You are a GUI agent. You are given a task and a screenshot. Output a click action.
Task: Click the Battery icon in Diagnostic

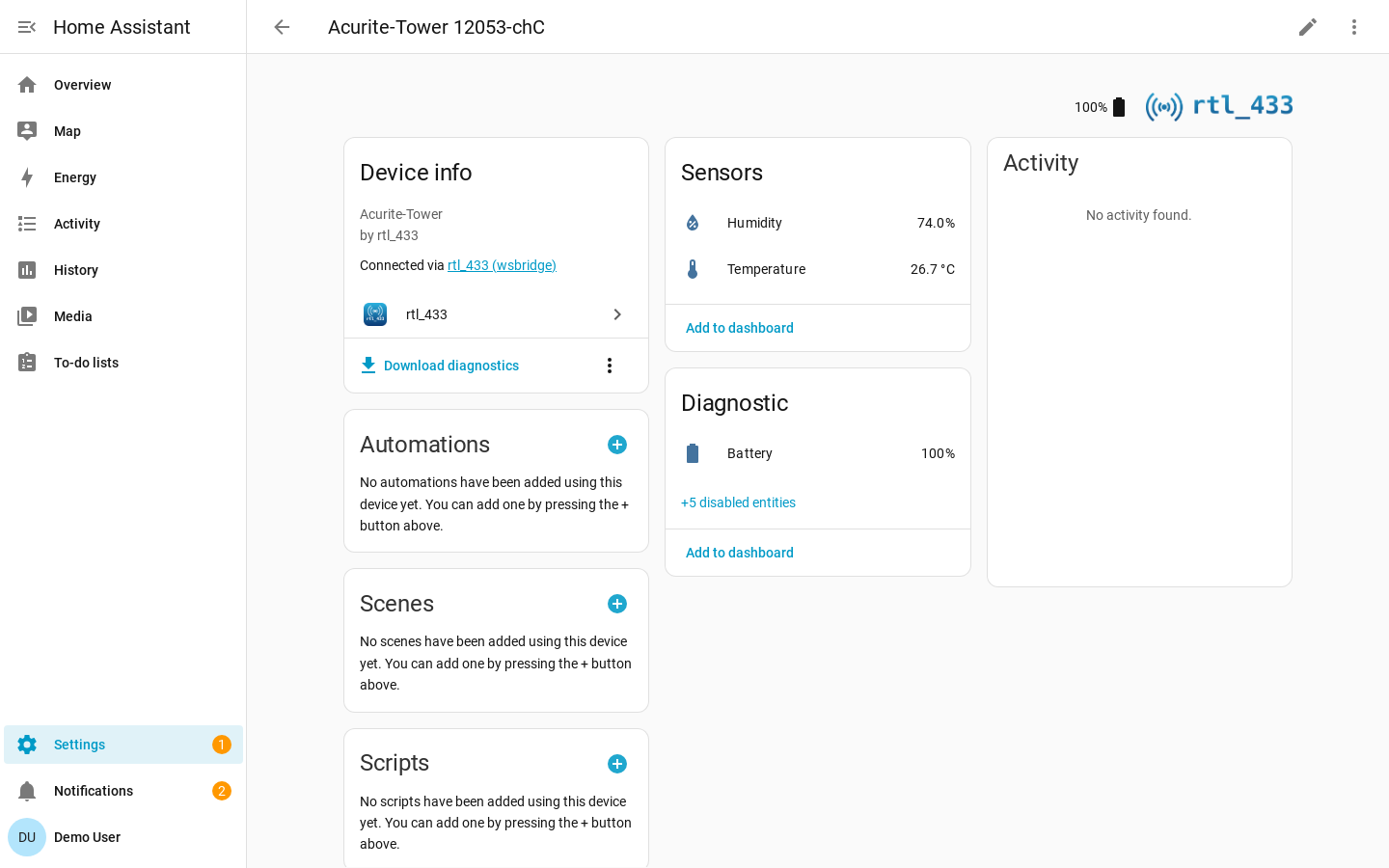pyautogui.click(x=693, y=453)
